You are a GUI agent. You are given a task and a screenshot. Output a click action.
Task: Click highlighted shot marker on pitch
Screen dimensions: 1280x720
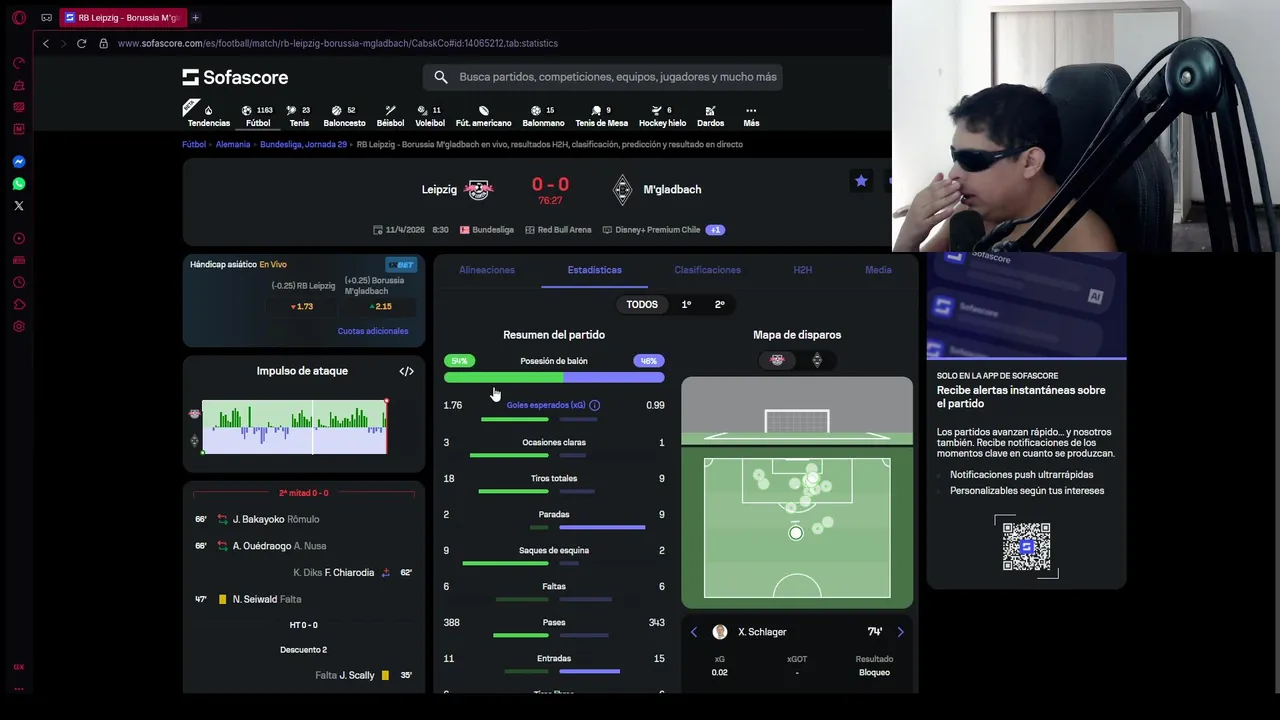pos(796,533)
